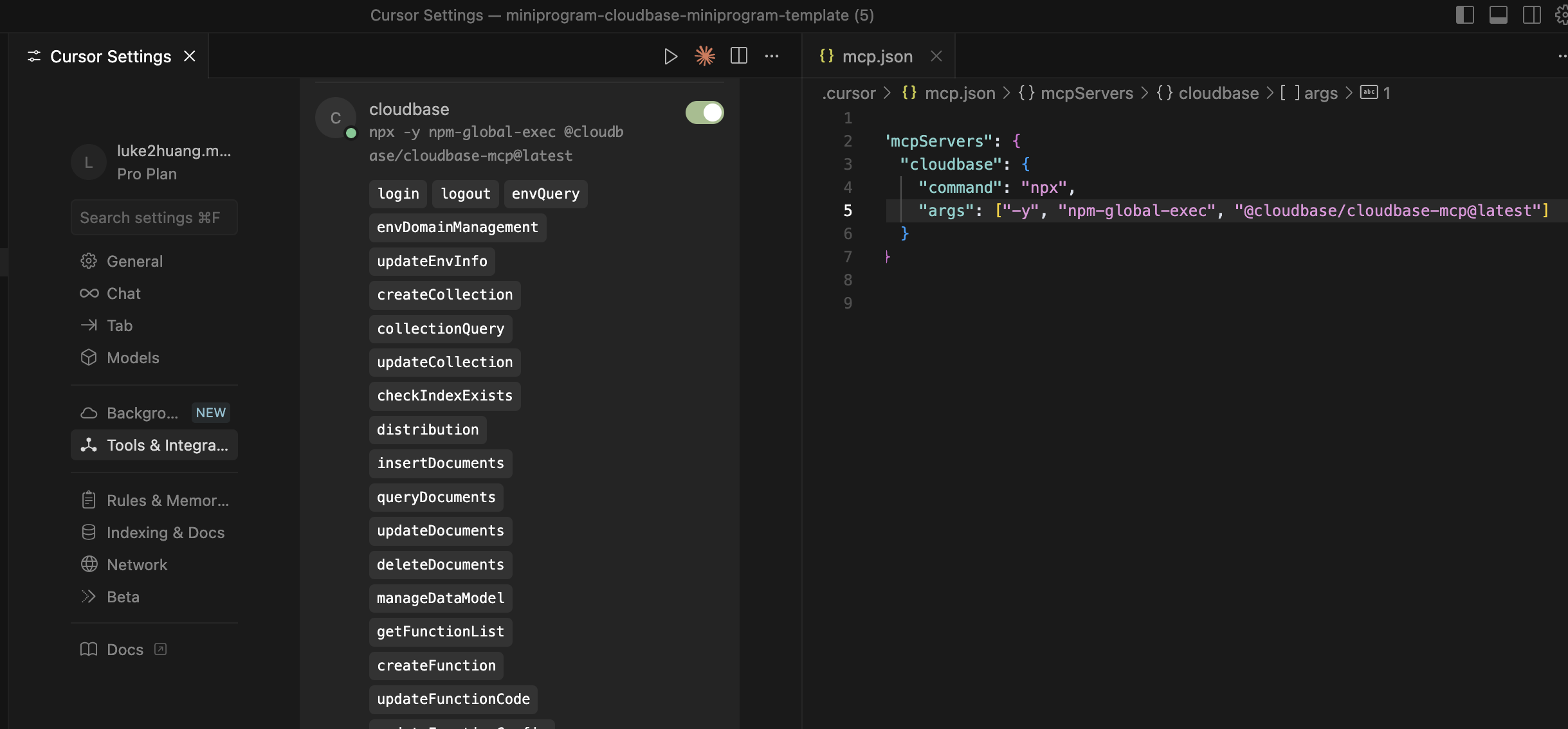This screenshot has width=1568, height=729.
Task: Click the external link icon beside Docs
Action: pyautogui.click(x=161, y=649)
